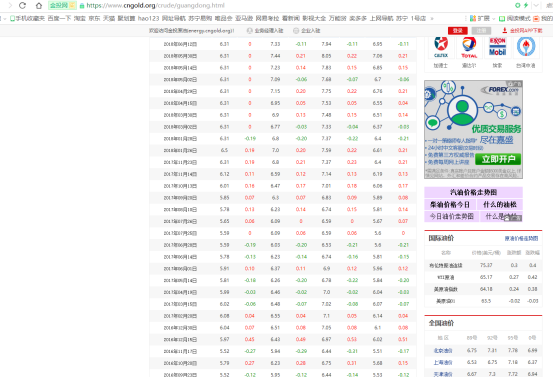Expand the bookmarks overflow chevron

click(x=432, y=18)
